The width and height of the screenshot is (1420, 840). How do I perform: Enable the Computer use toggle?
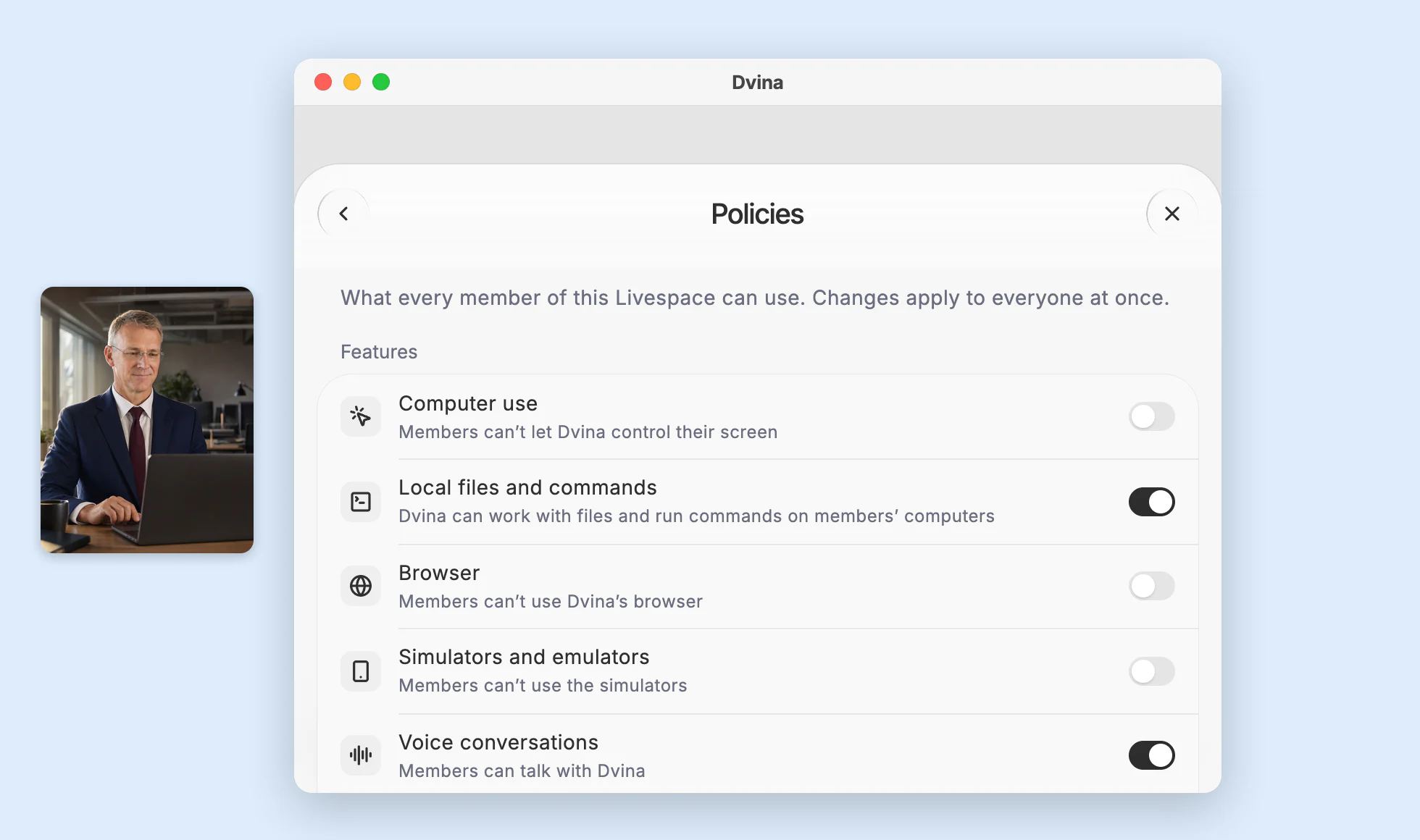pos(1152,416)
